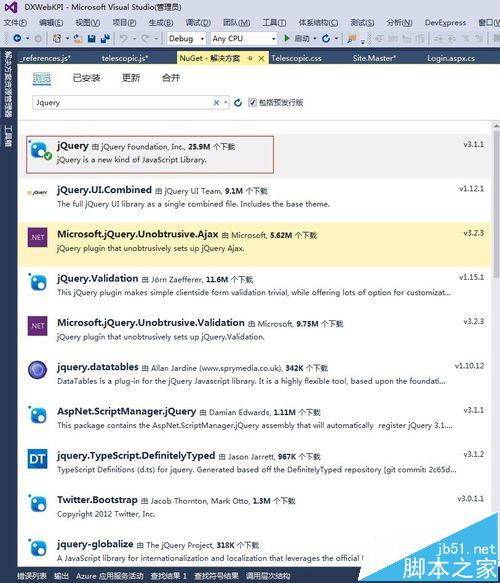Click the DT DefinitelyTyped package icon
Viewport: 500px width, 583px height.
(x=38, y=459)
